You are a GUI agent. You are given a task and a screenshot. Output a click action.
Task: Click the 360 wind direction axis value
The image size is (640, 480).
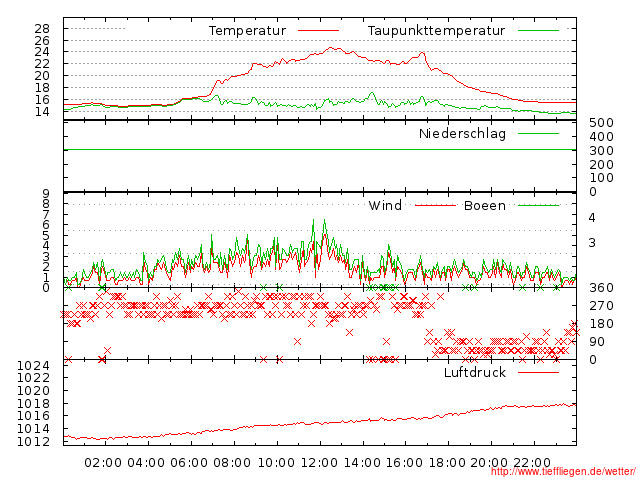pos(601,288)
